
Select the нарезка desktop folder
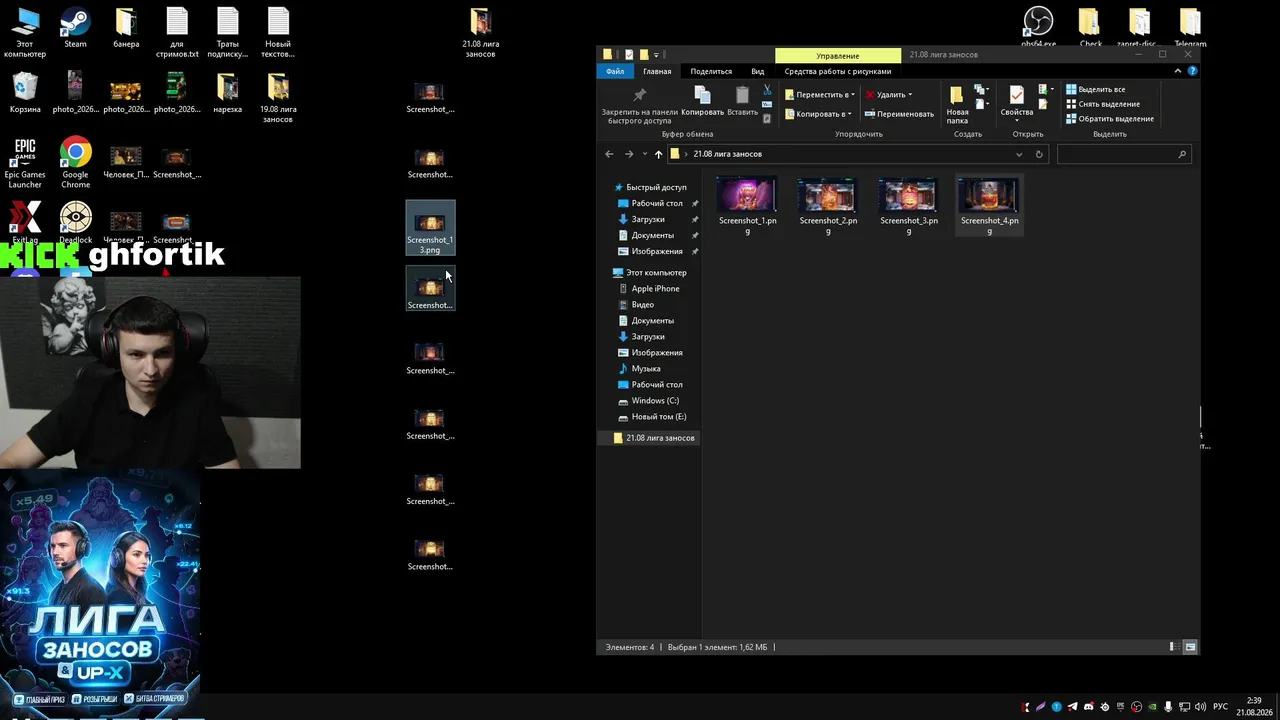227,93
